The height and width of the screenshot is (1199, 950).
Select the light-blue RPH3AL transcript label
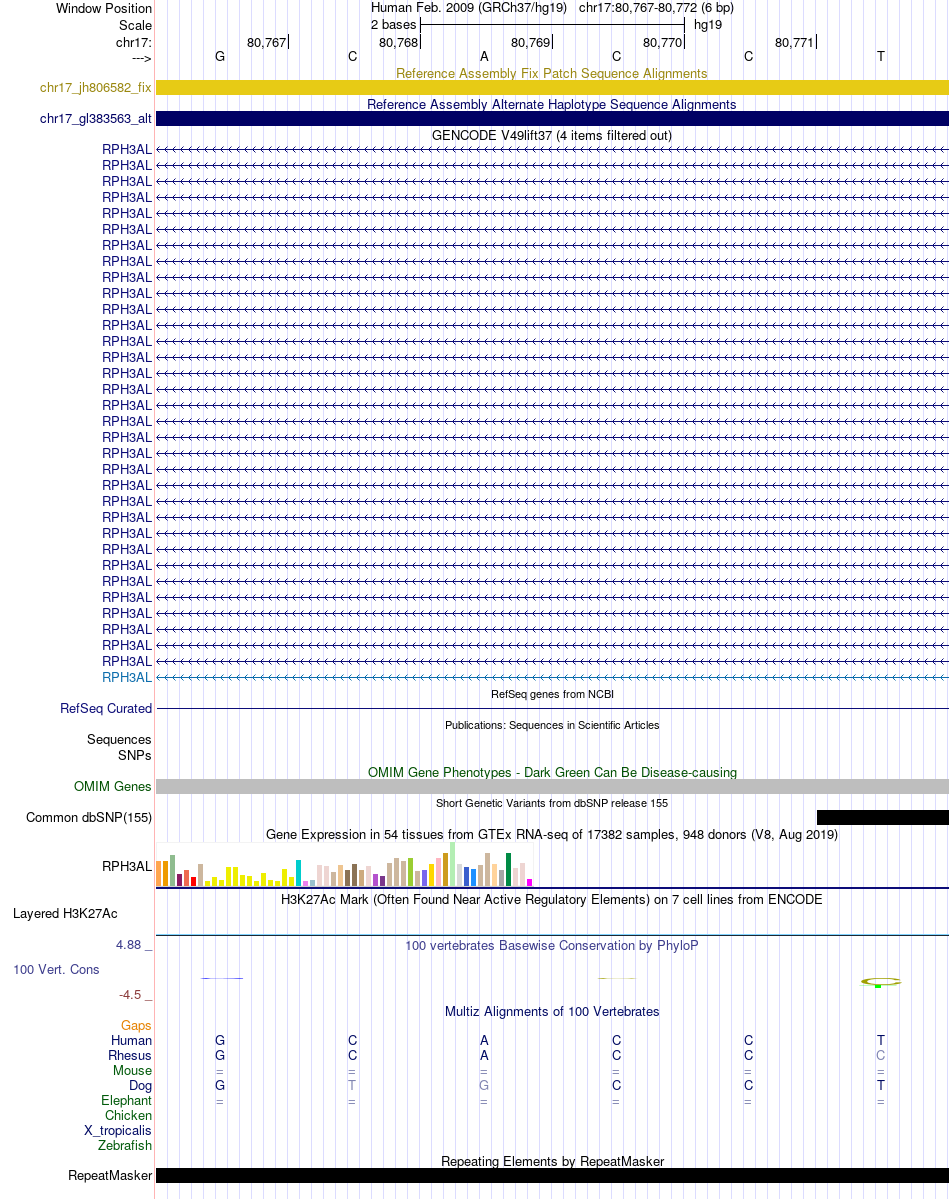127,677
